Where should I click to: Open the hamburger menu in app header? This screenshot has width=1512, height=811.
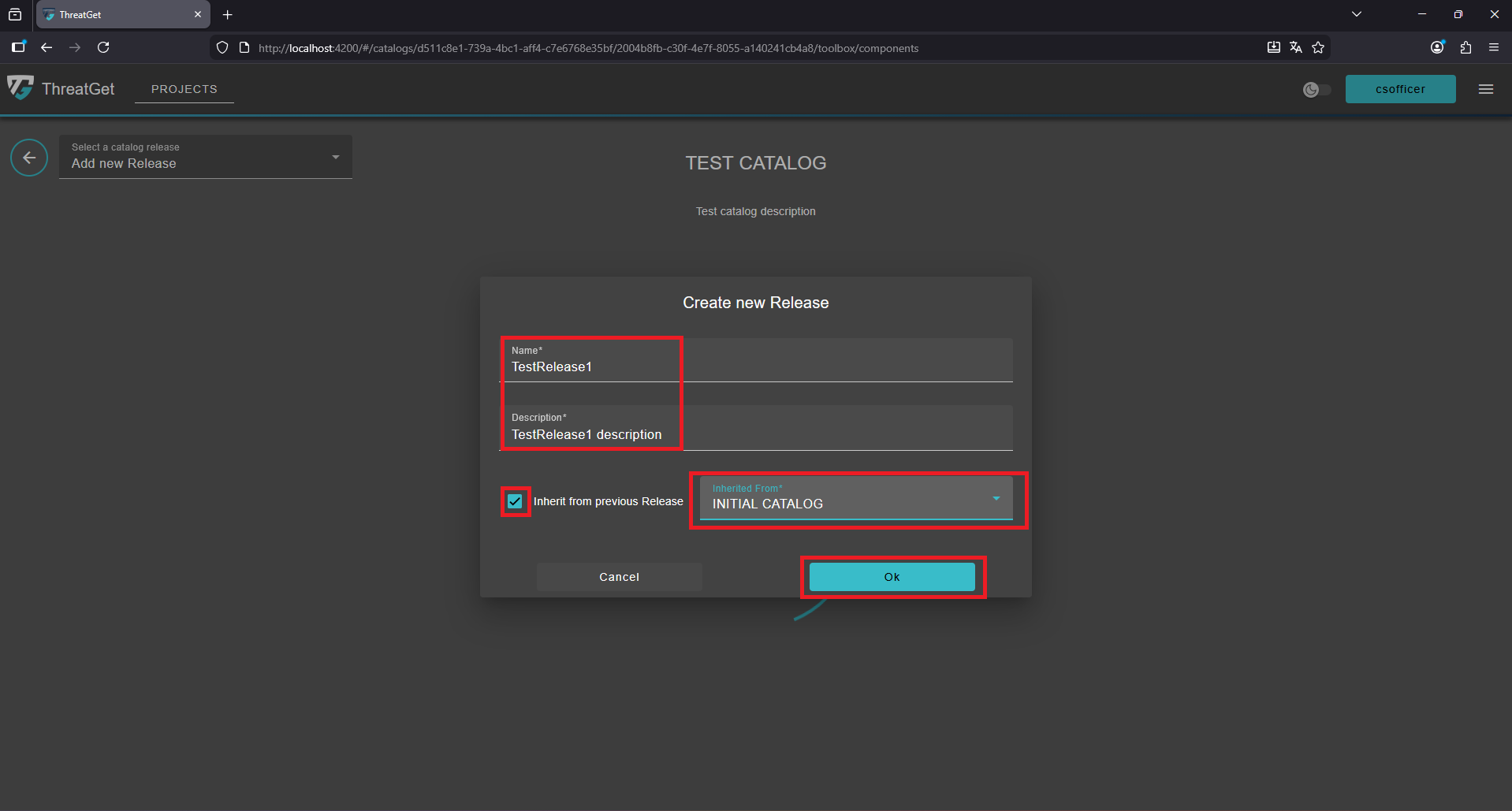1485,89
